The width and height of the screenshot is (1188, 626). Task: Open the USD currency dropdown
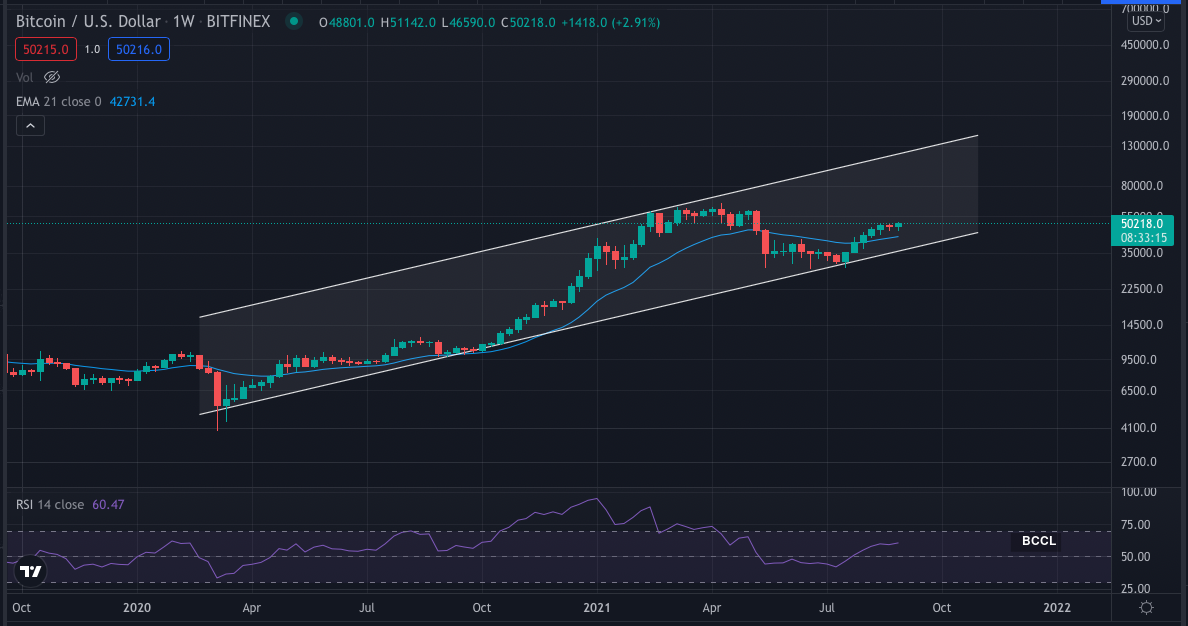1146,20
